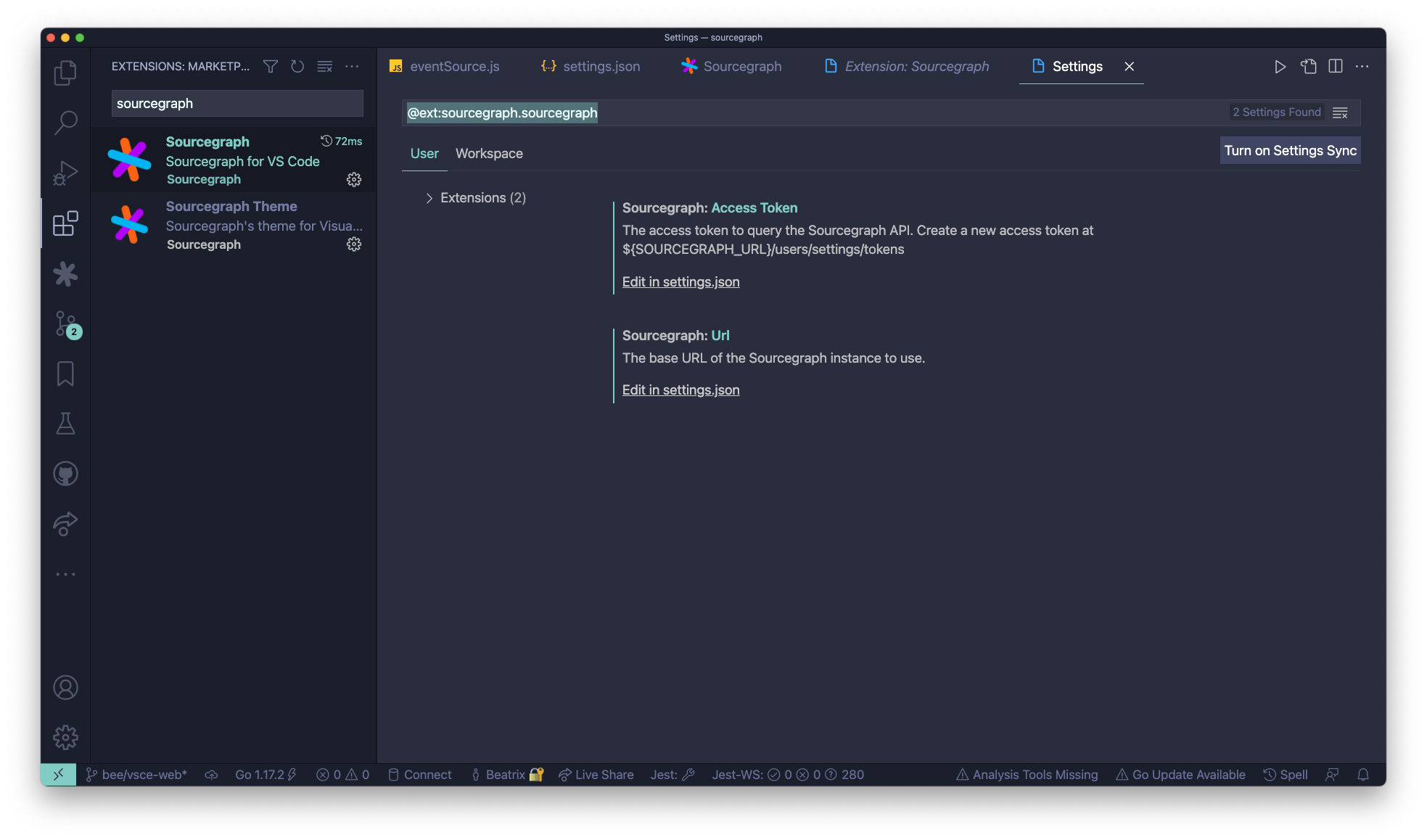Expand the Extensions (2) tree node
The width and height of the screenshot is (1427, 840).
point(429,198)
